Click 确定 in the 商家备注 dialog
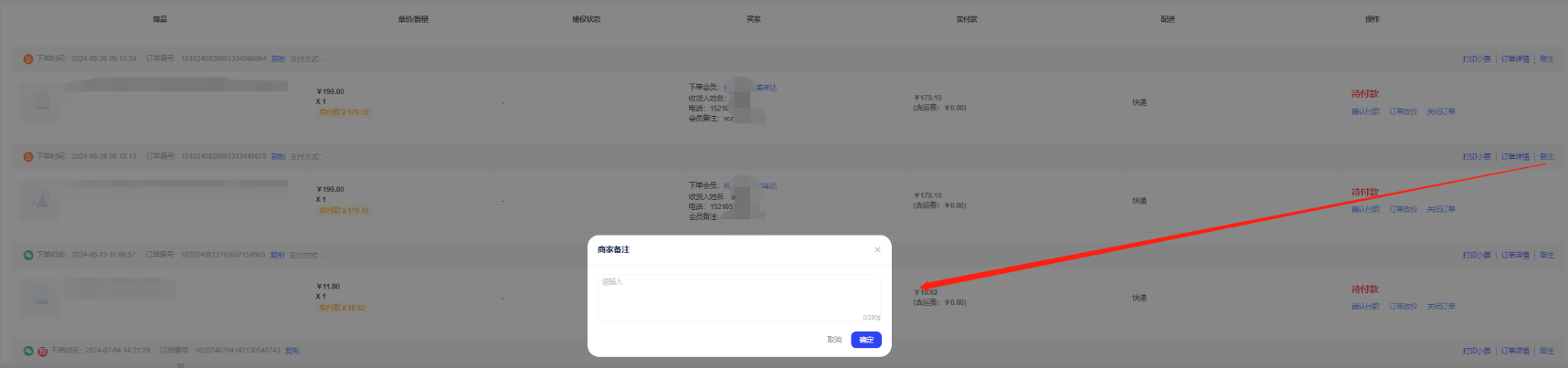 pos(865,340)
